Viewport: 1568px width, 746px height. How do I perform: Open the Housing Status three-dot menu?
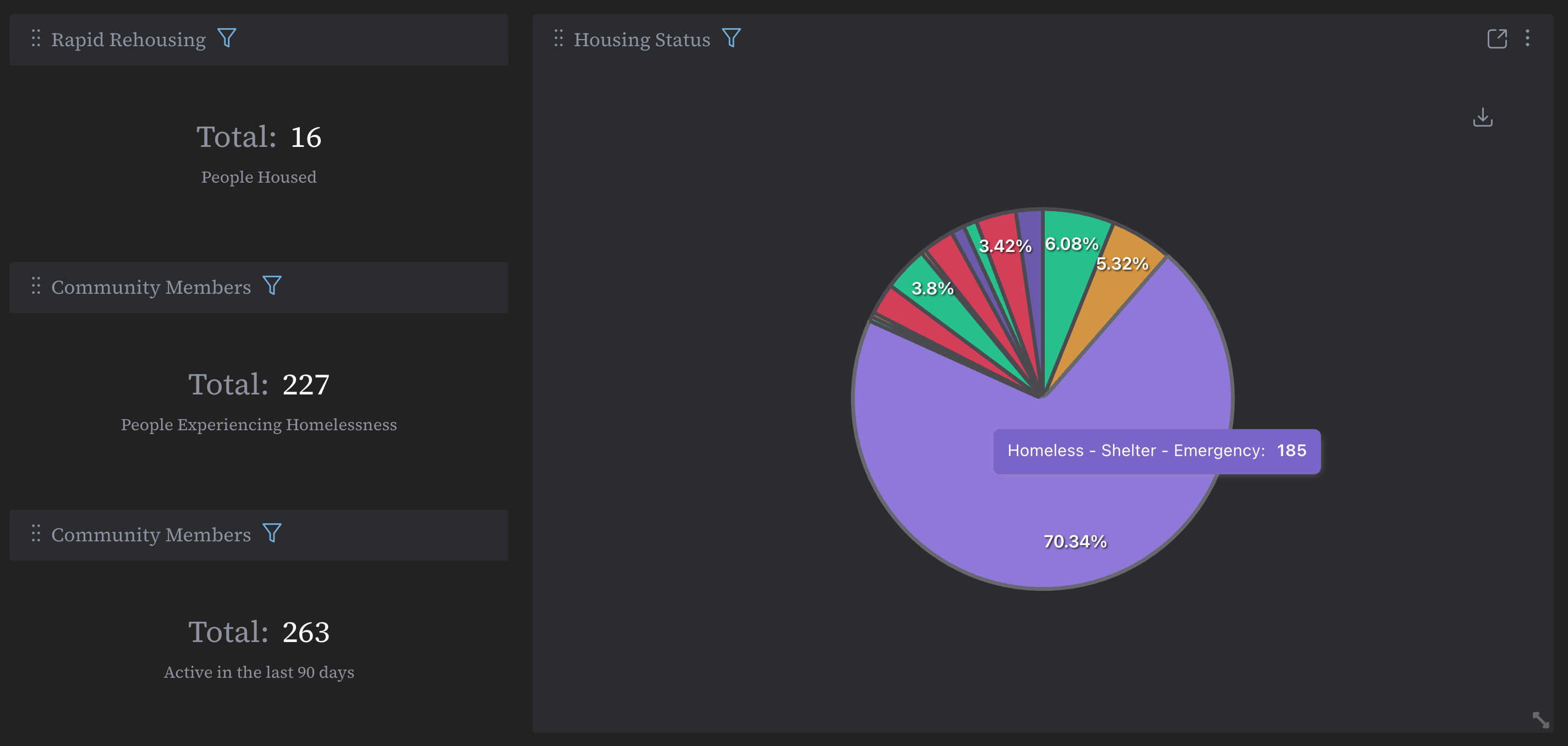(x=1527, y=39)
